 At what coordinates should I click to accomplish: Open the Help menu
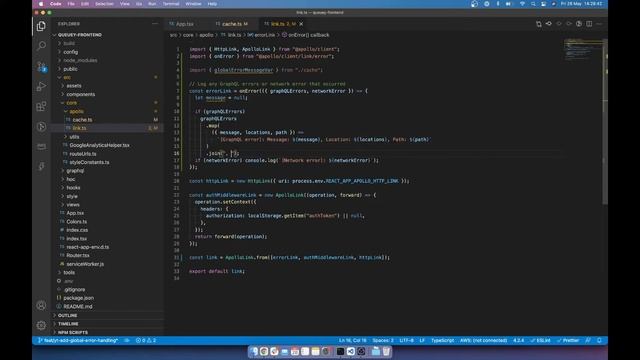point(212,4)
